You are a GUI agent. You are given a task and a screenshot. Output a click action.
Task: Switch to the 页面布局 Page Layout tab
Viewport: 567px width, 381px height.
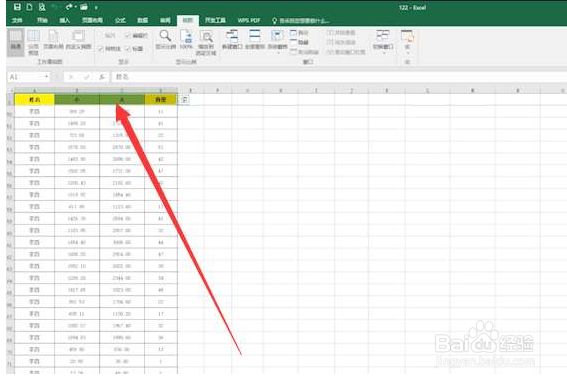[x=92, y=20]
